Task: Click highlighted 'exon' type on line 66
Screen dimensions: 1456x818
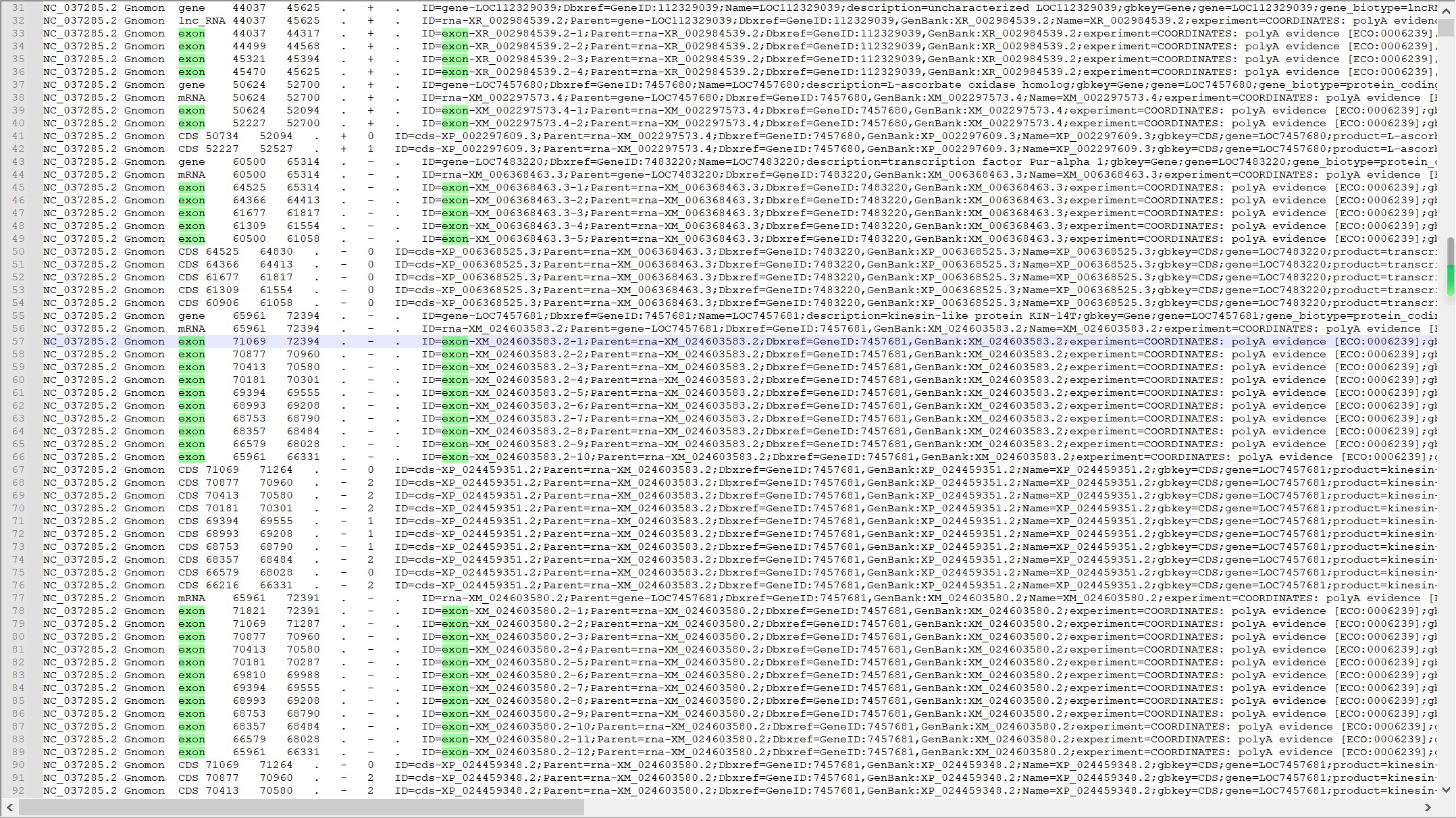Action: [x=192, y=457]
